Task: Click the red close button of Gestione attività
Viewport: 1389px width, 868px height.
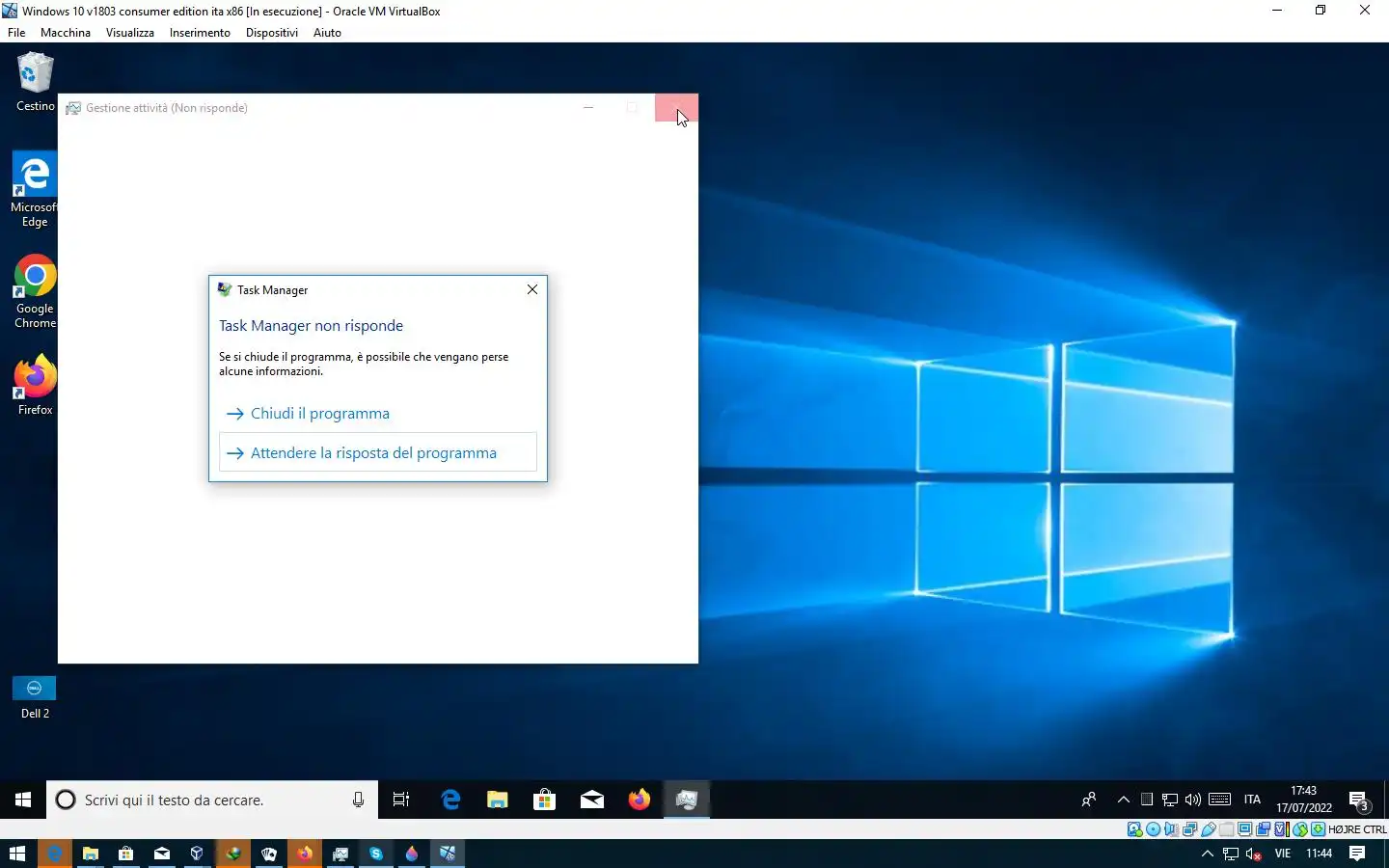Action: coord(676,108)
